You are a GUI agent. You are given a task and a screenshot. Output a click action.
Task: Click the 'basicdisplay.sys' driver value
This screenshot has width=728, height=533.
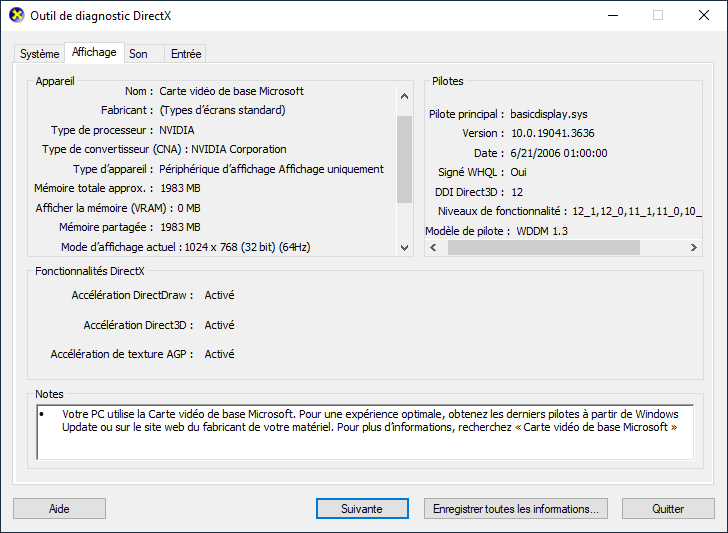(x=549, y=114)
